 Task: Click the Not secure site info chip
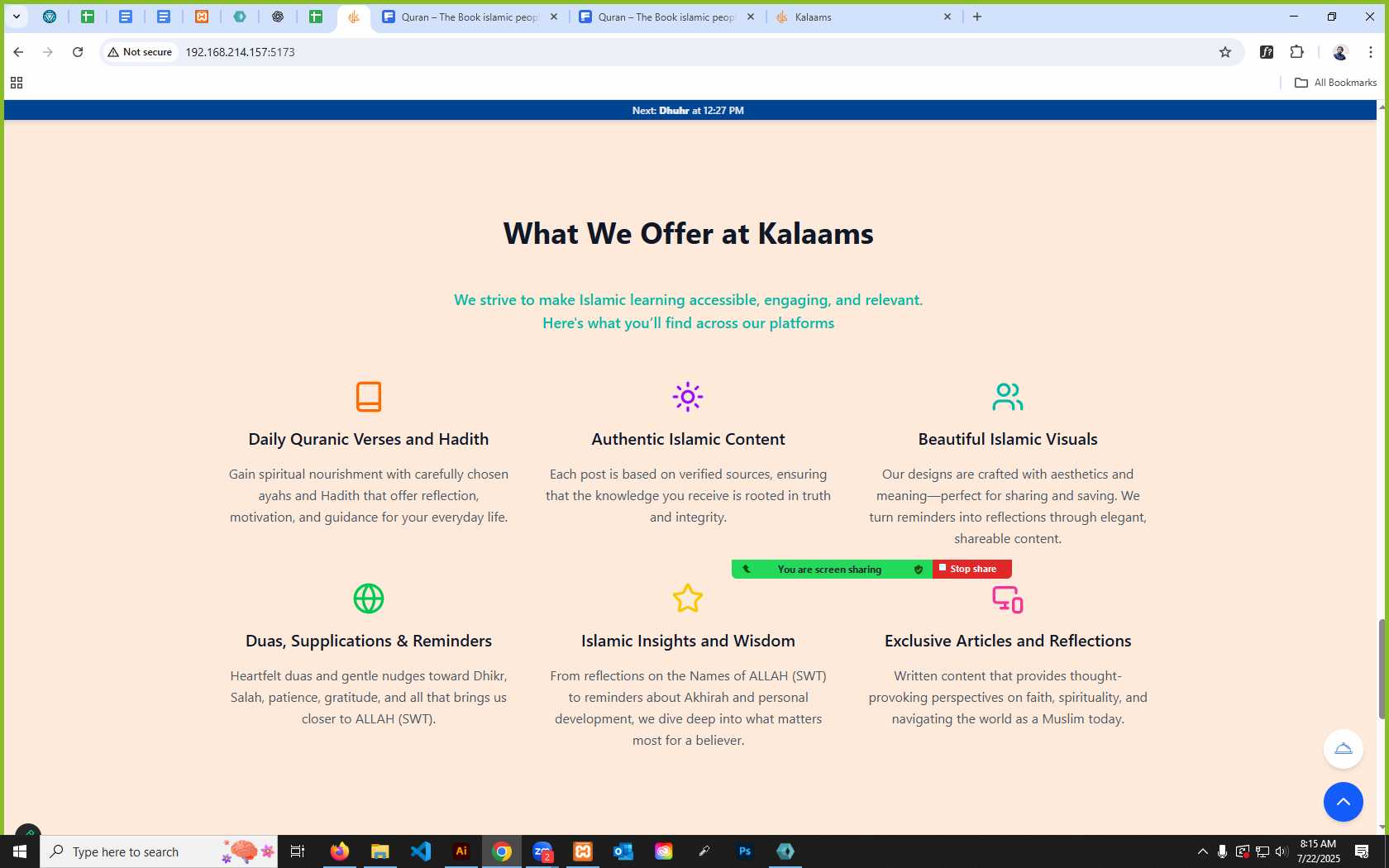(140, 52)
